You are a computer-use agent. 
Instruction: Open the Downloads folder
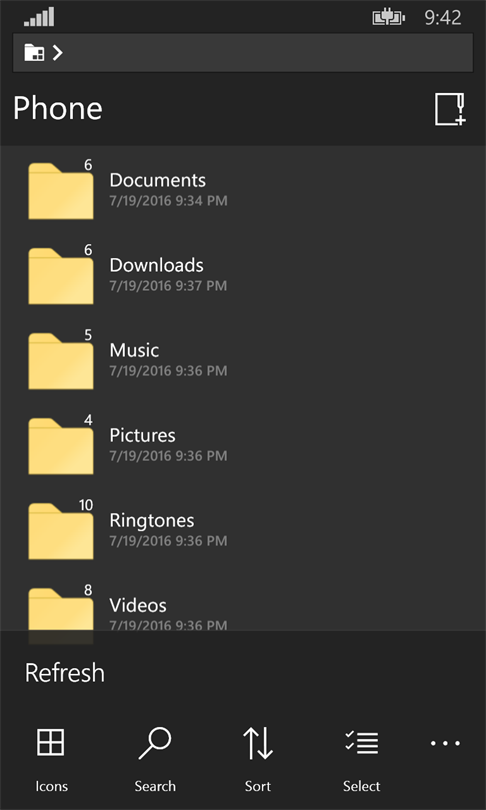pyautogui.click(x=243, y=274)
